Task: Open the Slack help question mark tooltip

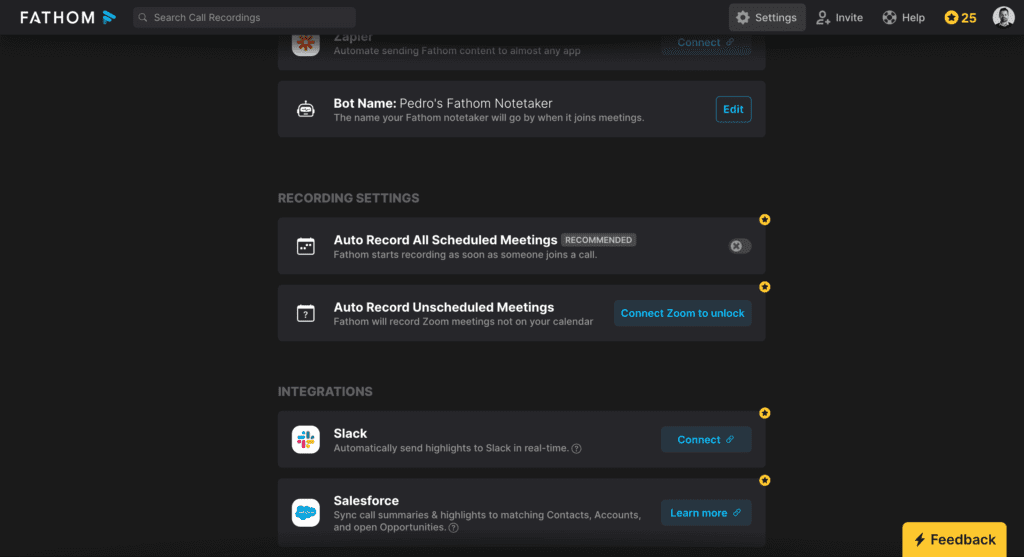Action: [x=576, y=449]
